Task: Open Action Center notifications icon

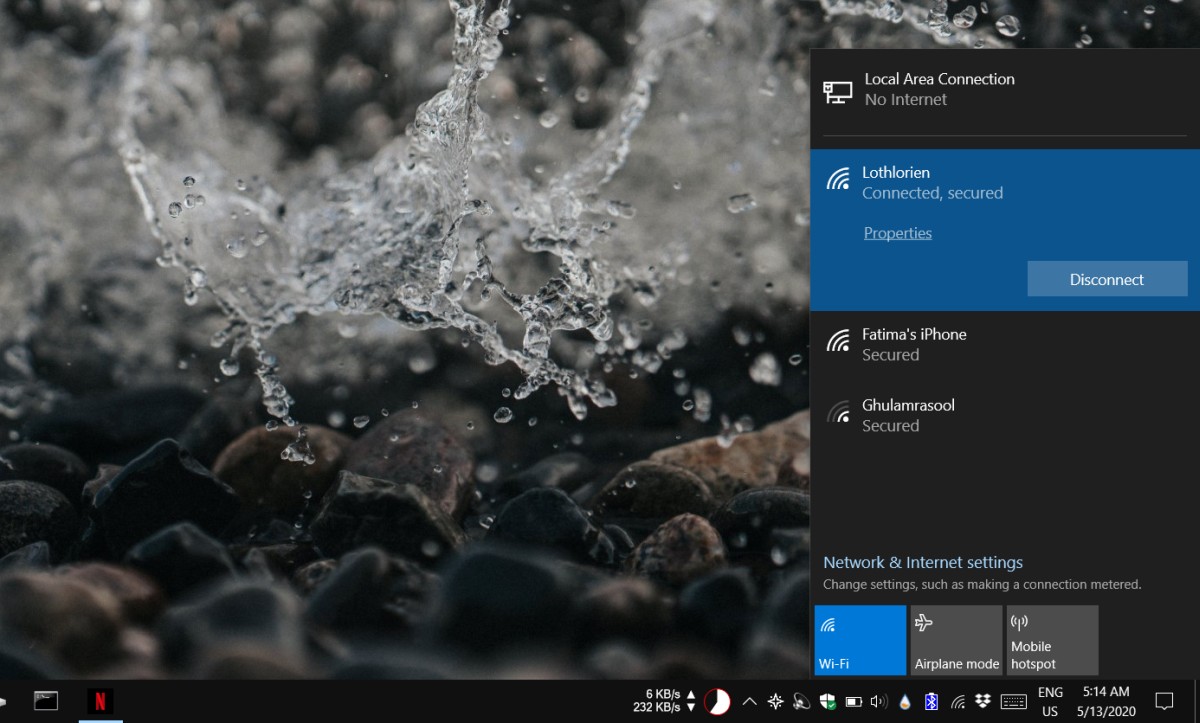Action: pos(1164,701)
